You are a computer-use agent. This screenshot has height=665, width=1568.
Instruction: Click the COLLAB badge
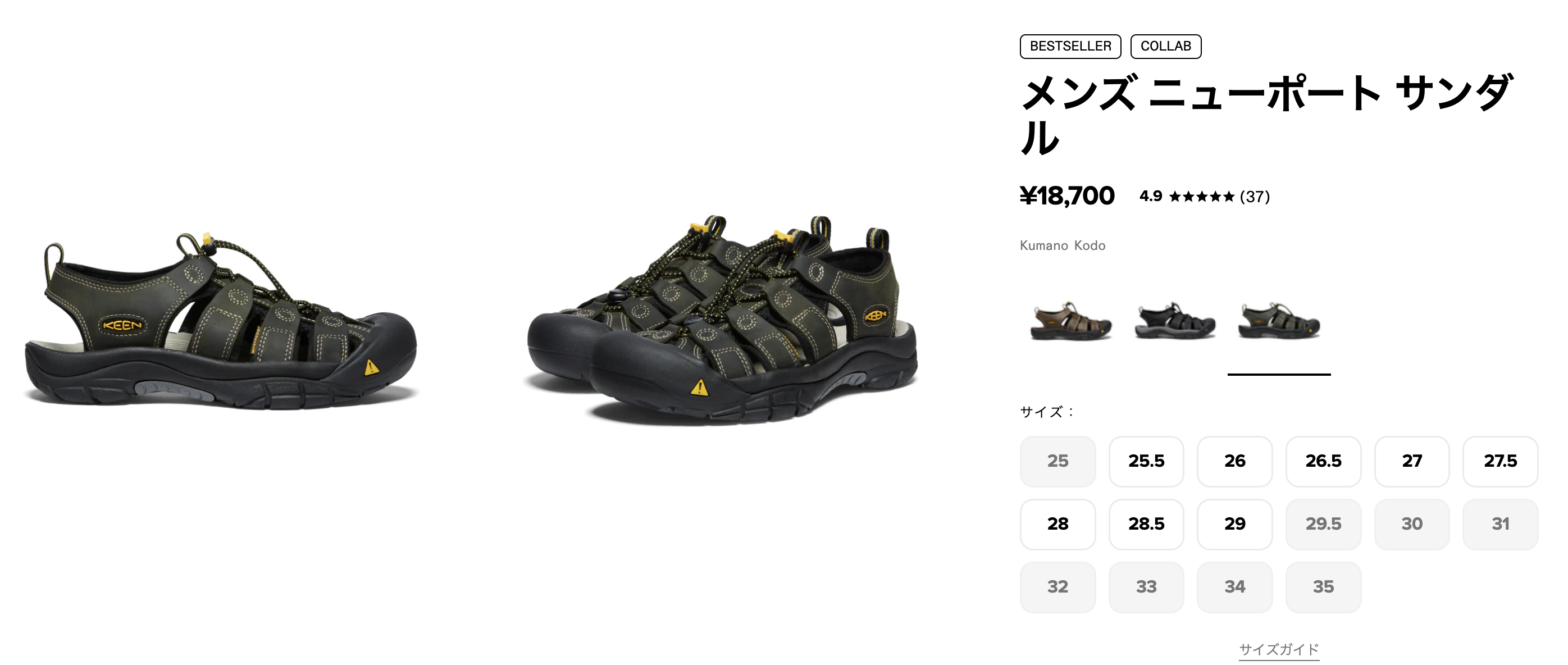click(x=1166, y=46)
